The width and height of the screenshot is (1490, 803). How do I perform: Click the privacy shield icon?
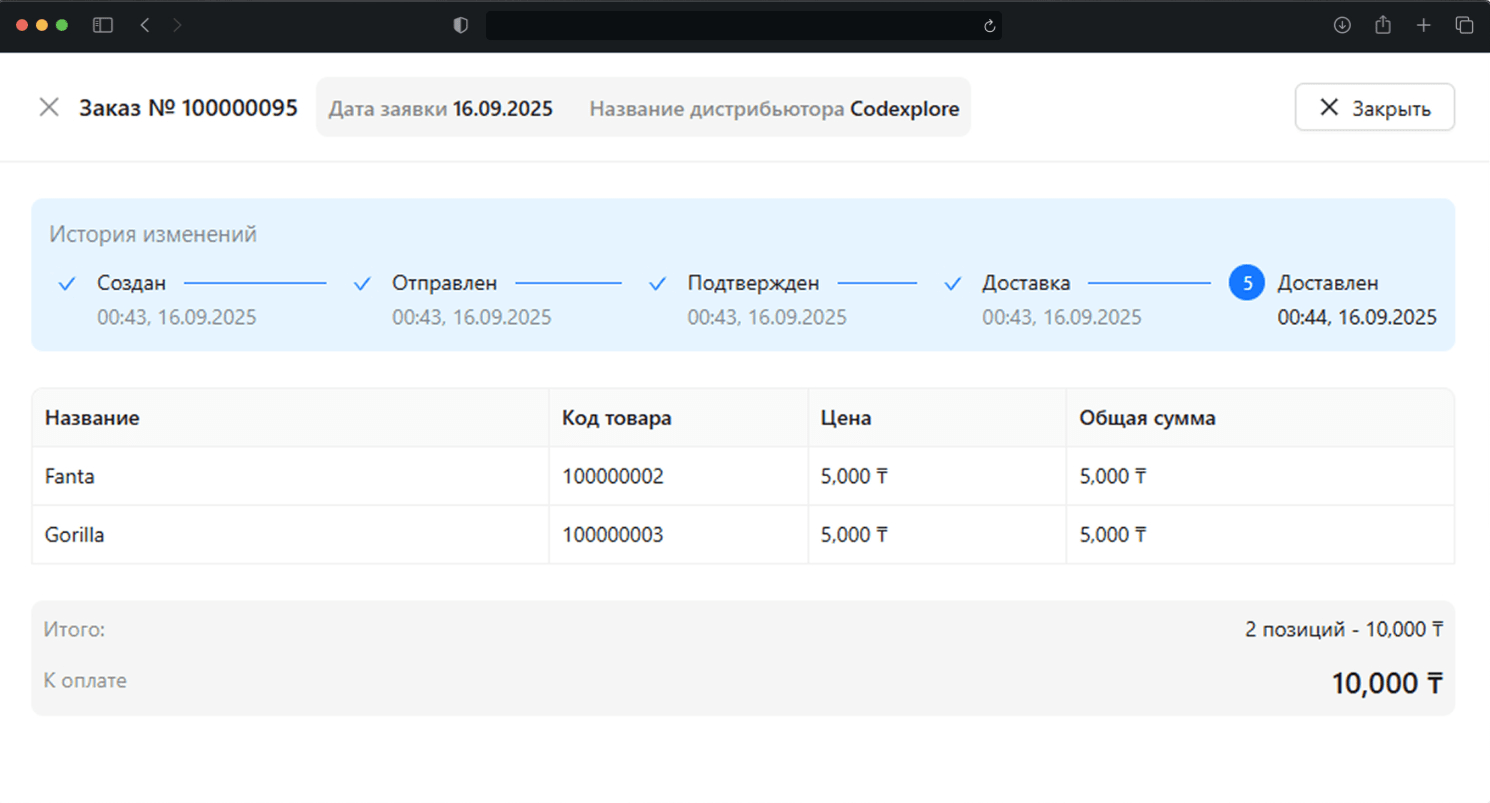[x=461, y=26]
